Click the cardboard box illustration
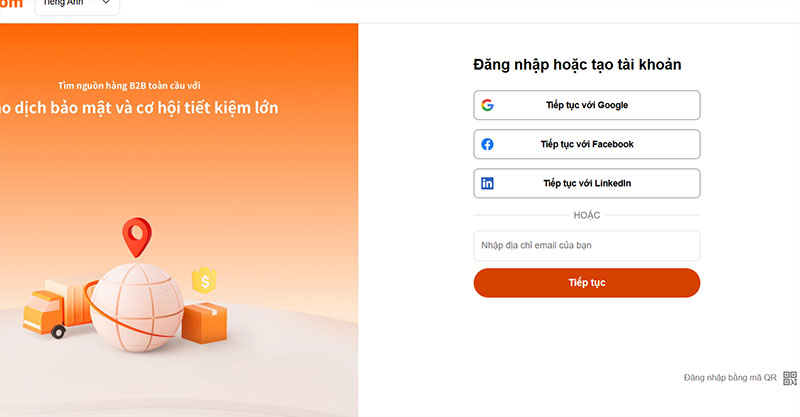 pyautogui.click(x=205, y=320)
